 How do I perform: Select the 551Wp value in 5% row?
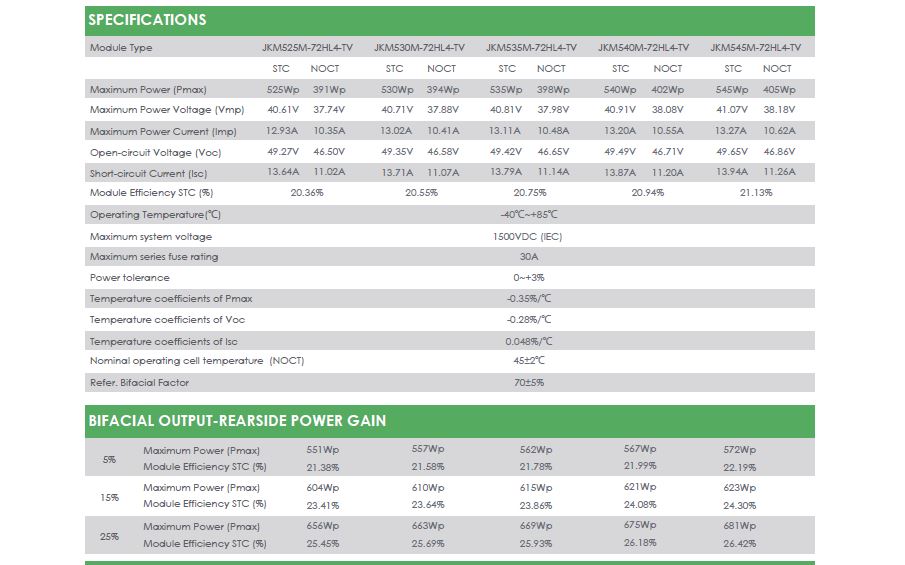point(323,450)
